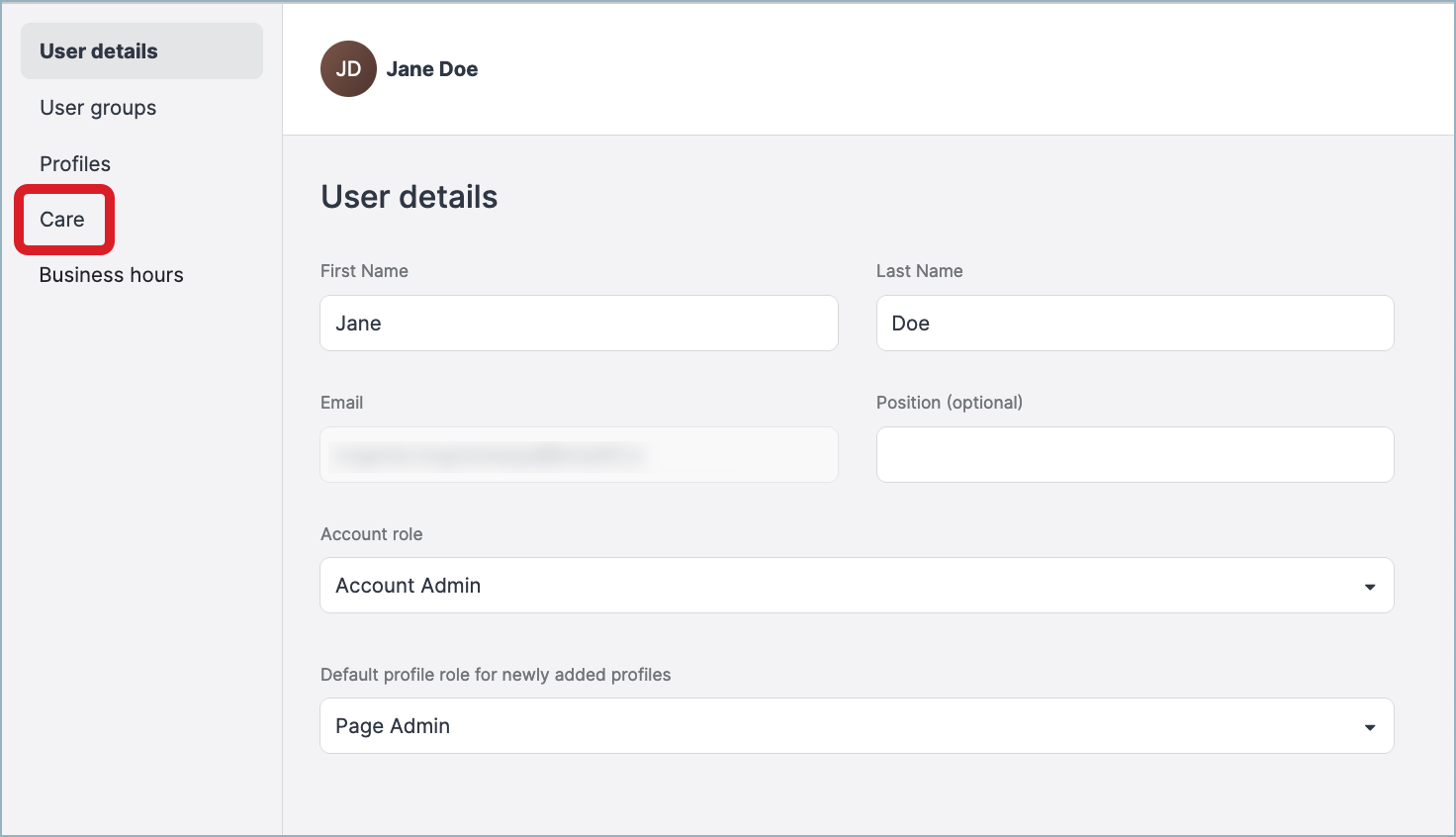Select User groups from the sidebar

coord(97,107)
